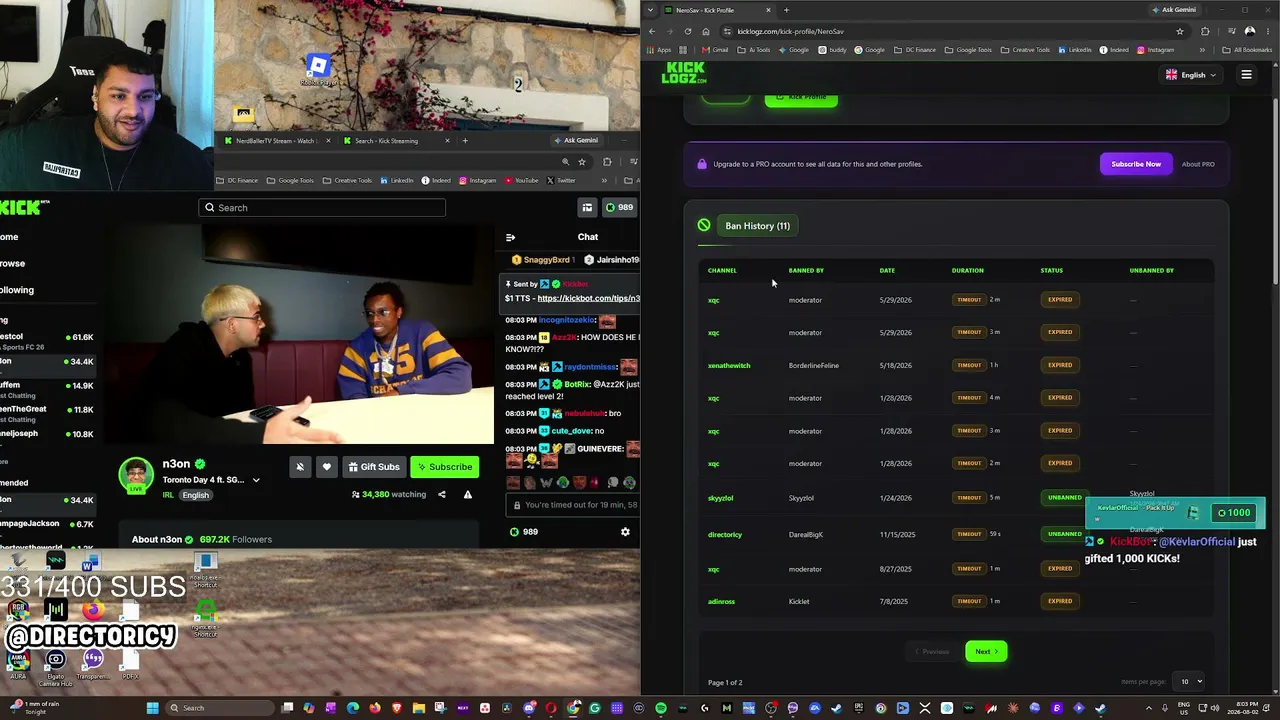Viewport: 1280px width, 720px height.
Task: Open Kick chat settings gear
Action: 625,532
